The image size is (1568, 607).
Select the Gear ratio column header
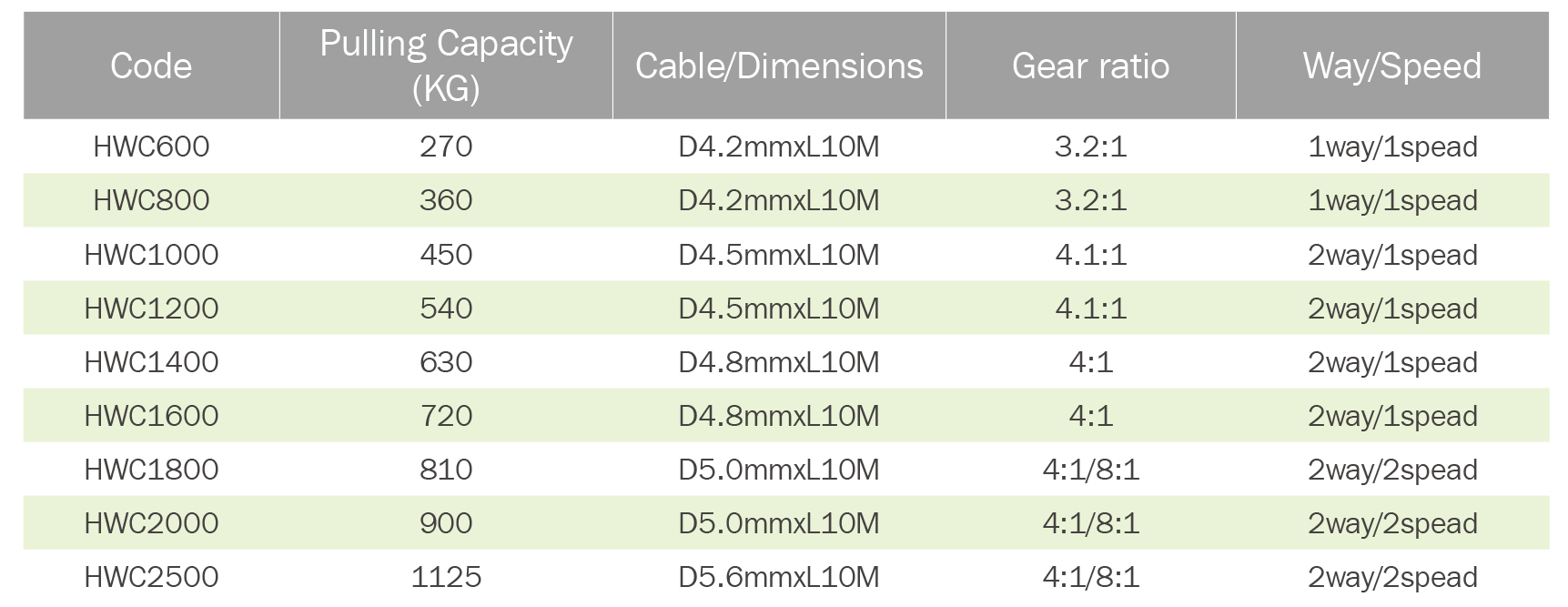pos(1090,66)
